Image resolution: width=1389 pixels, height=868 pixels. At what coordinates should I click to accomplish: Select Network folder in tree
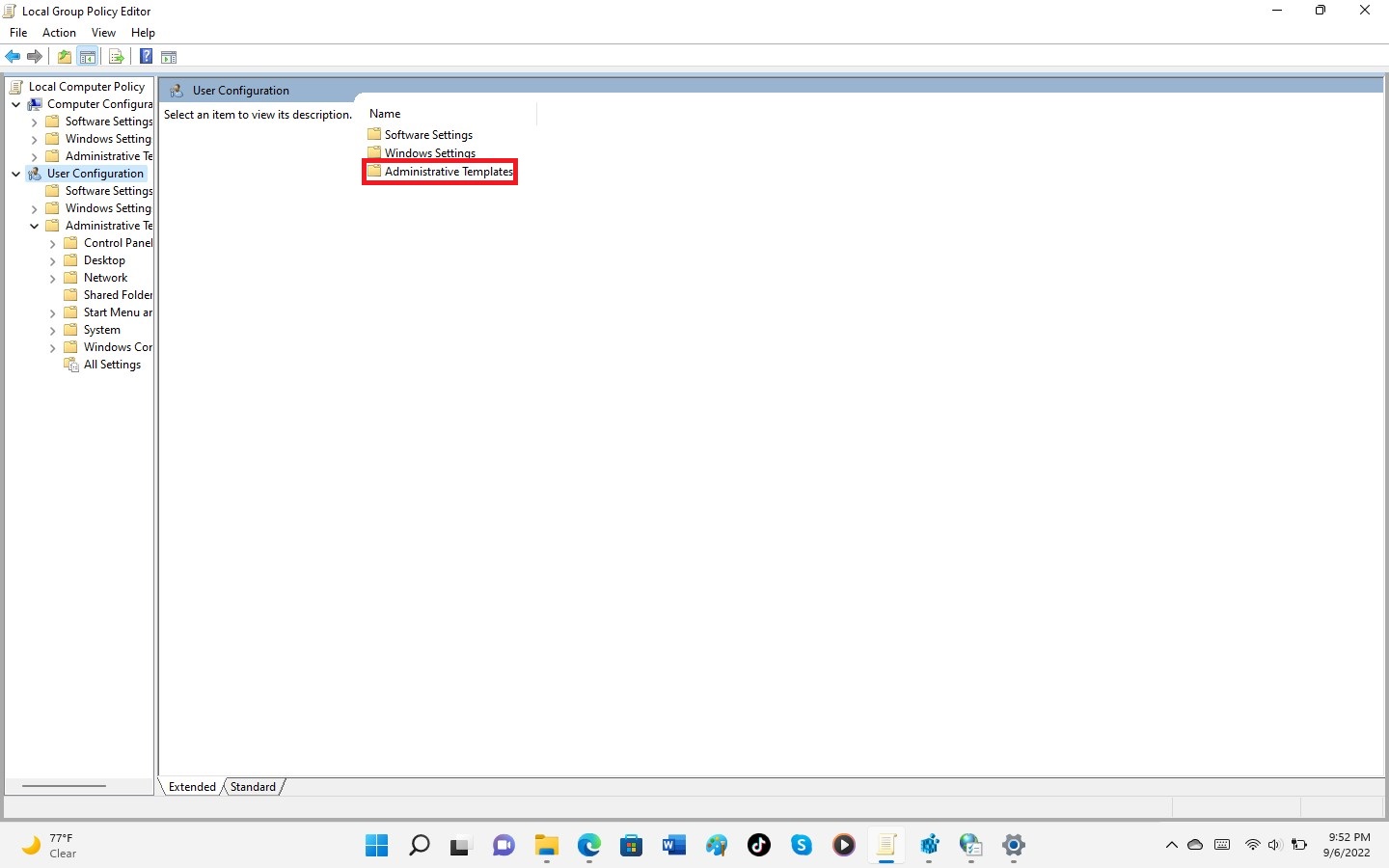coord(95,278)
